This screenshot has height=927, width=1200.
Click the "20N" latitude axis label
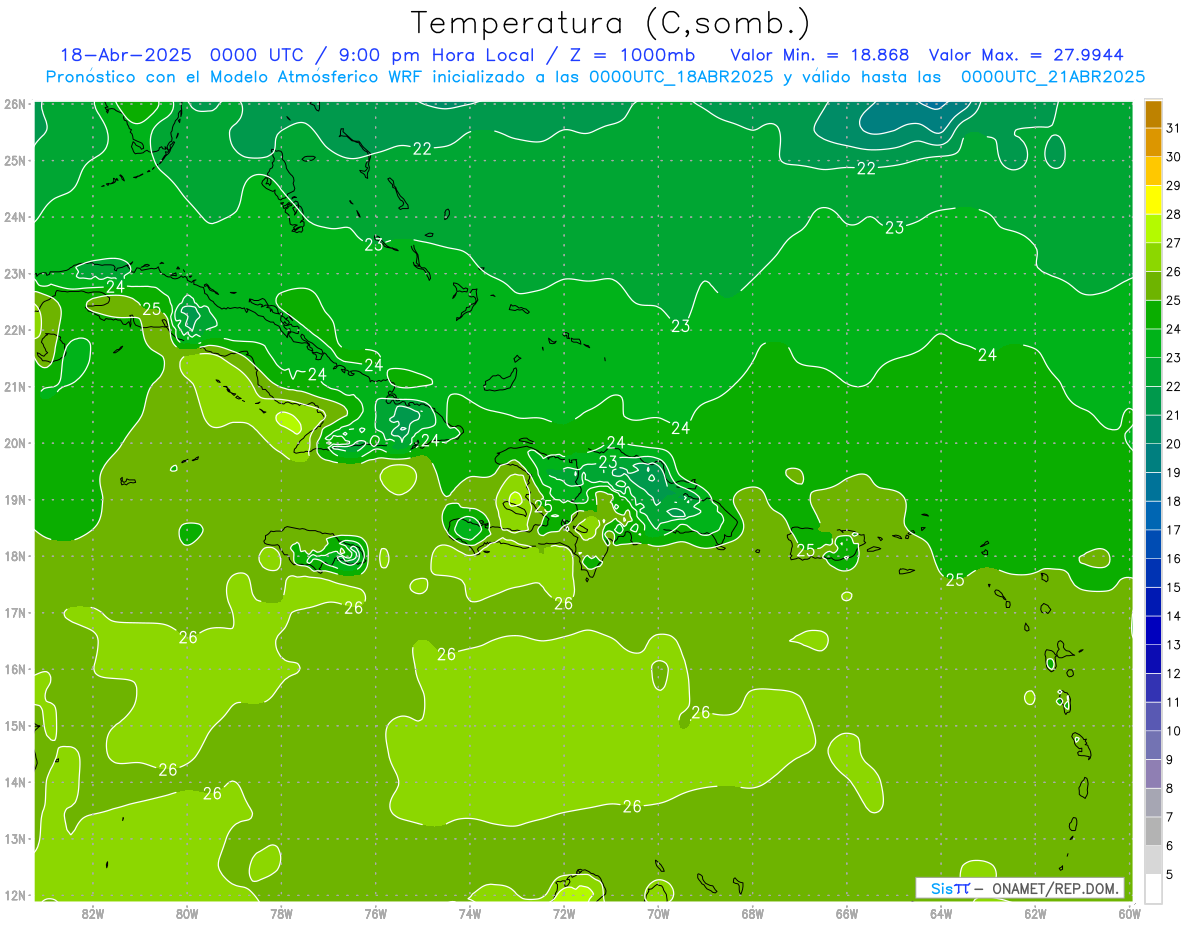click(15, 442)
